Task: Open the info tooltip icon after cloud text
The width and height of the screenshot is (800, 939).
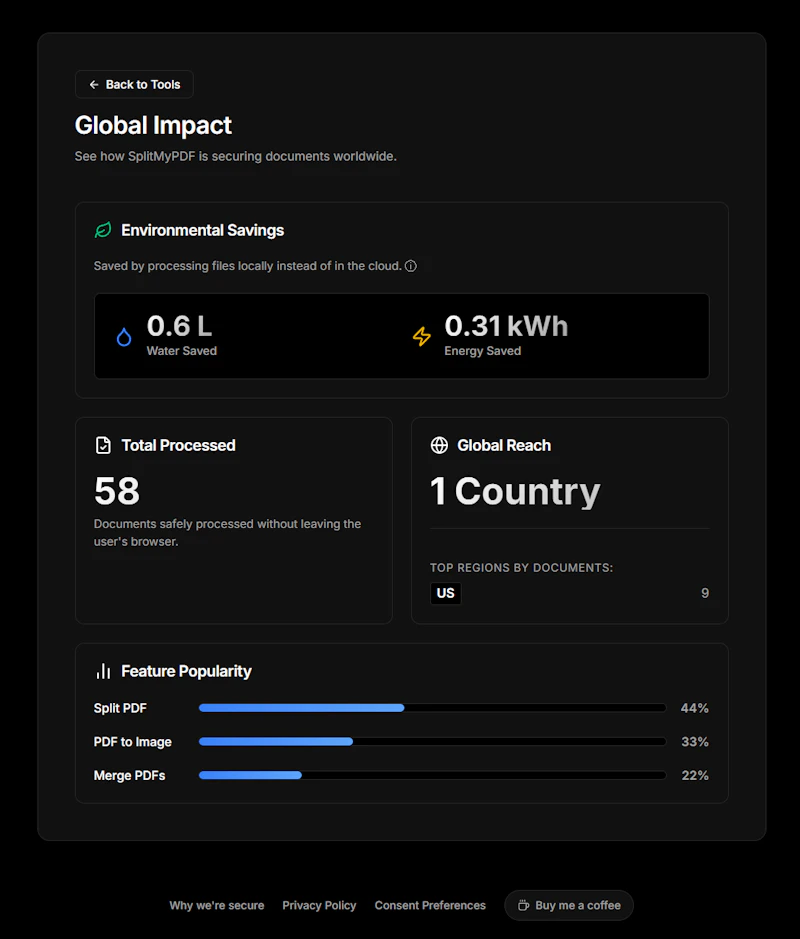Action: click(x=411, y=266)
